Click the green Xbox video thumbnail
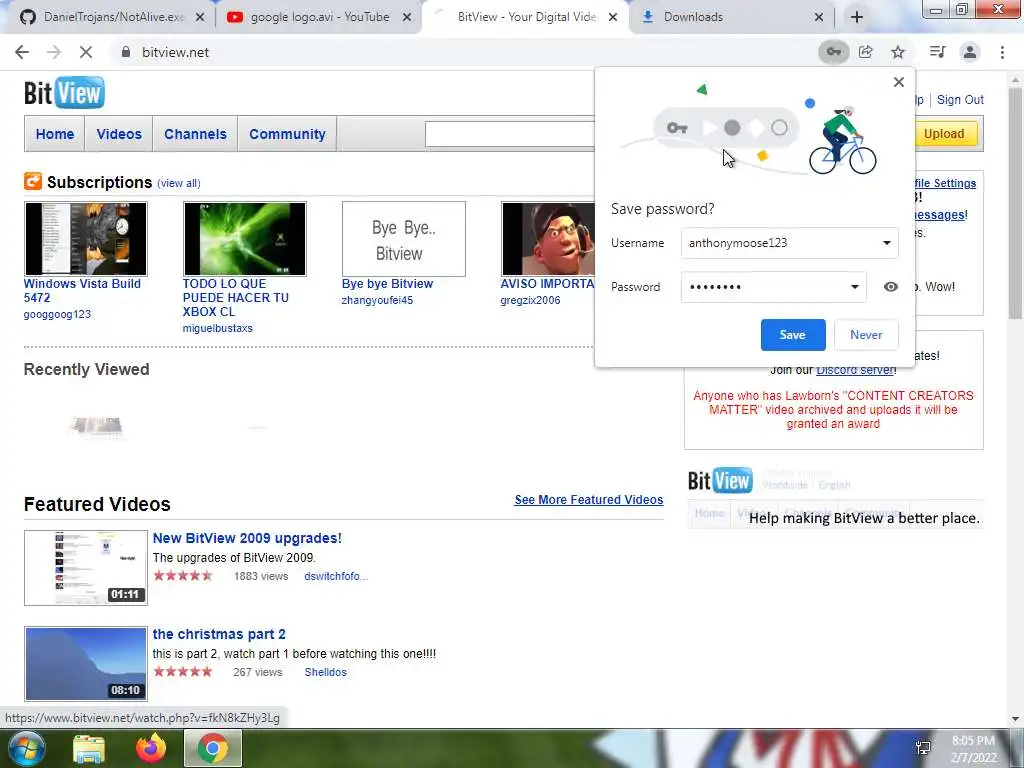 tap(245, 239)
